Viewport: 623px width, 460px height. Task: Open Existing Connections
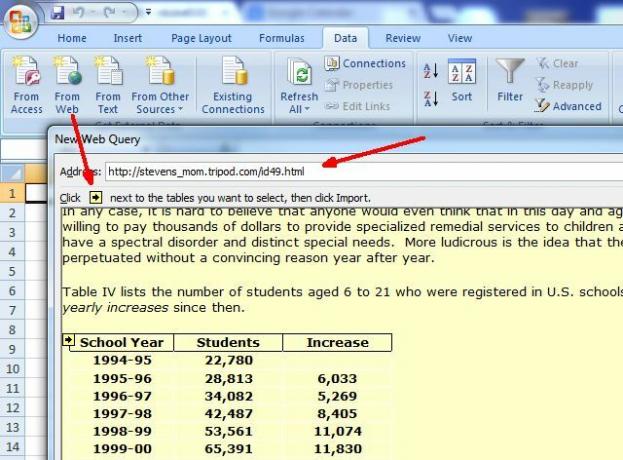tap(233, 85)
